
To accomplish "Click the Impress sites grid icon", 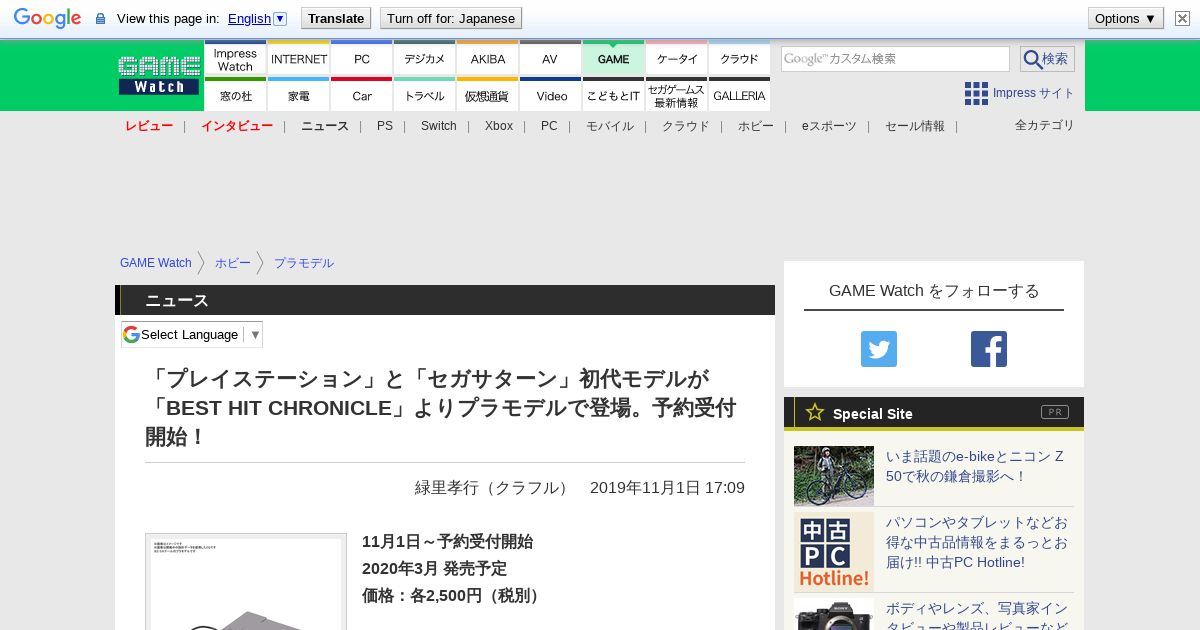I will [x=976, y=93].
